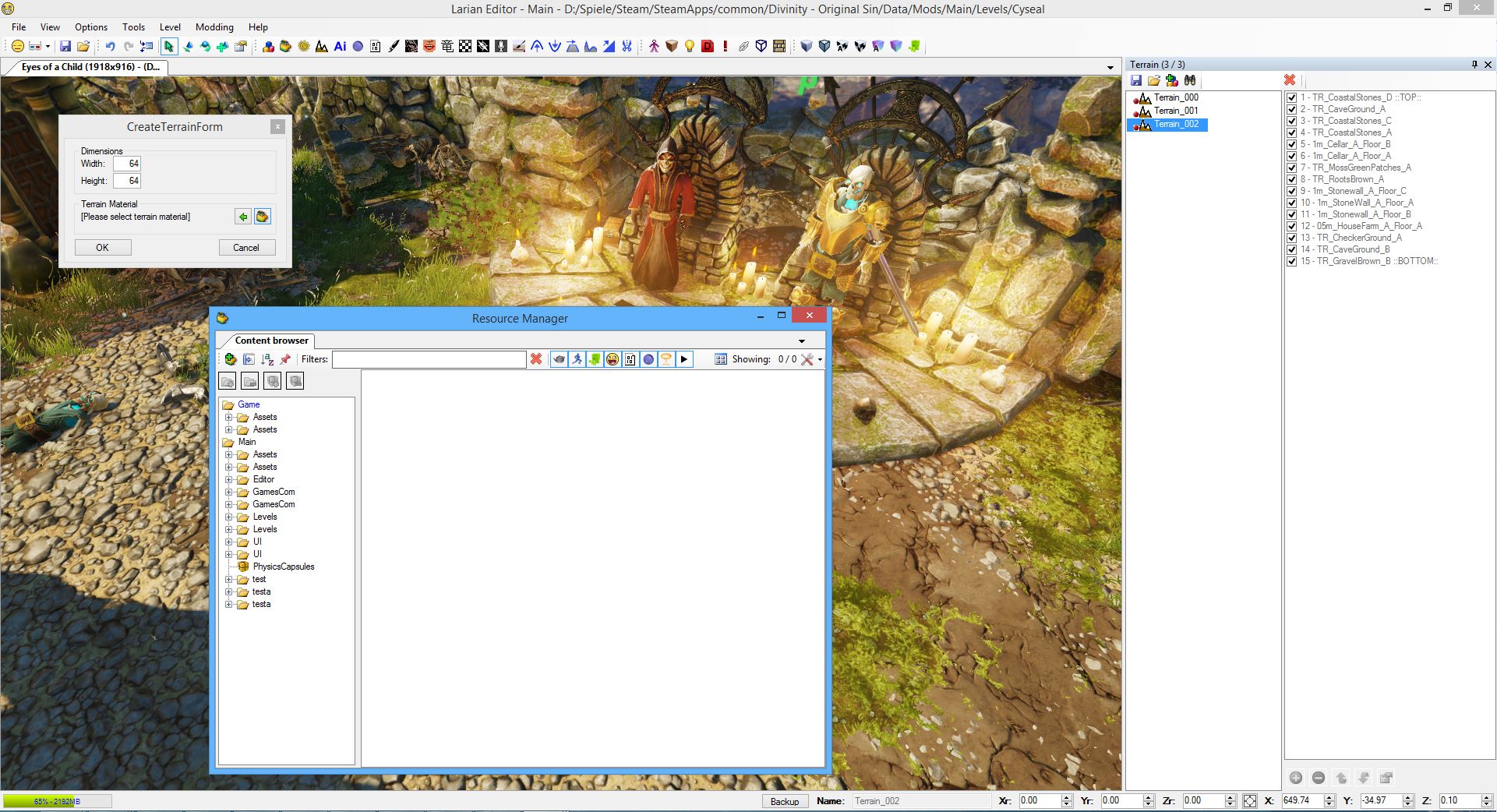Open the Eyes of a Child viewport dropdown
This screenshot has width=1497, height=812.
point(1110,67)
